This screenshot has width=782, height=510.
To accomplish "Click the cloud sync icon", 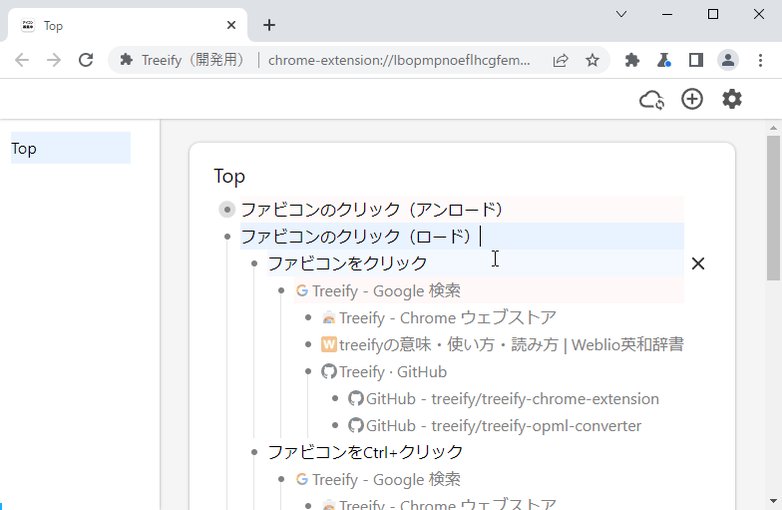I will (651, 99).
